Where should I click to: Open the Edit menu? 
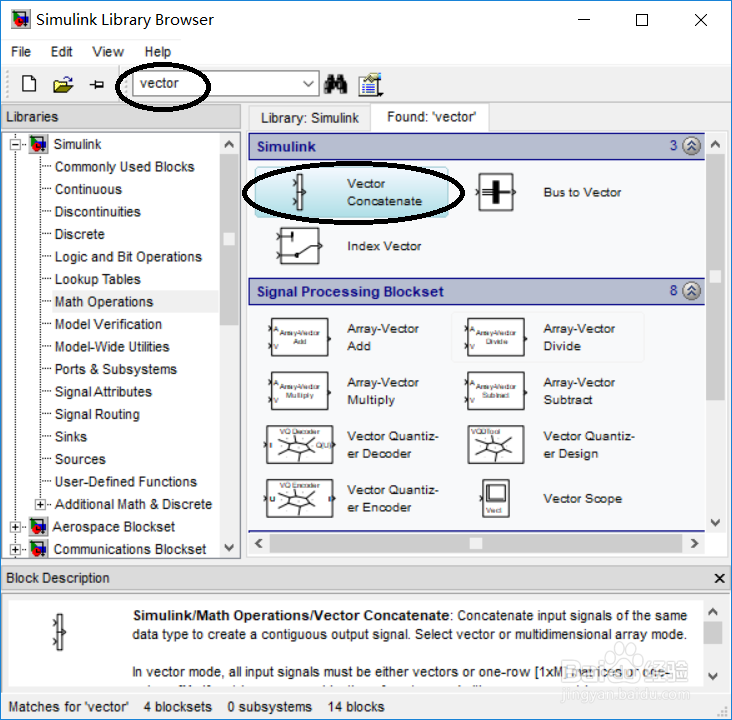tap(62, 52)
